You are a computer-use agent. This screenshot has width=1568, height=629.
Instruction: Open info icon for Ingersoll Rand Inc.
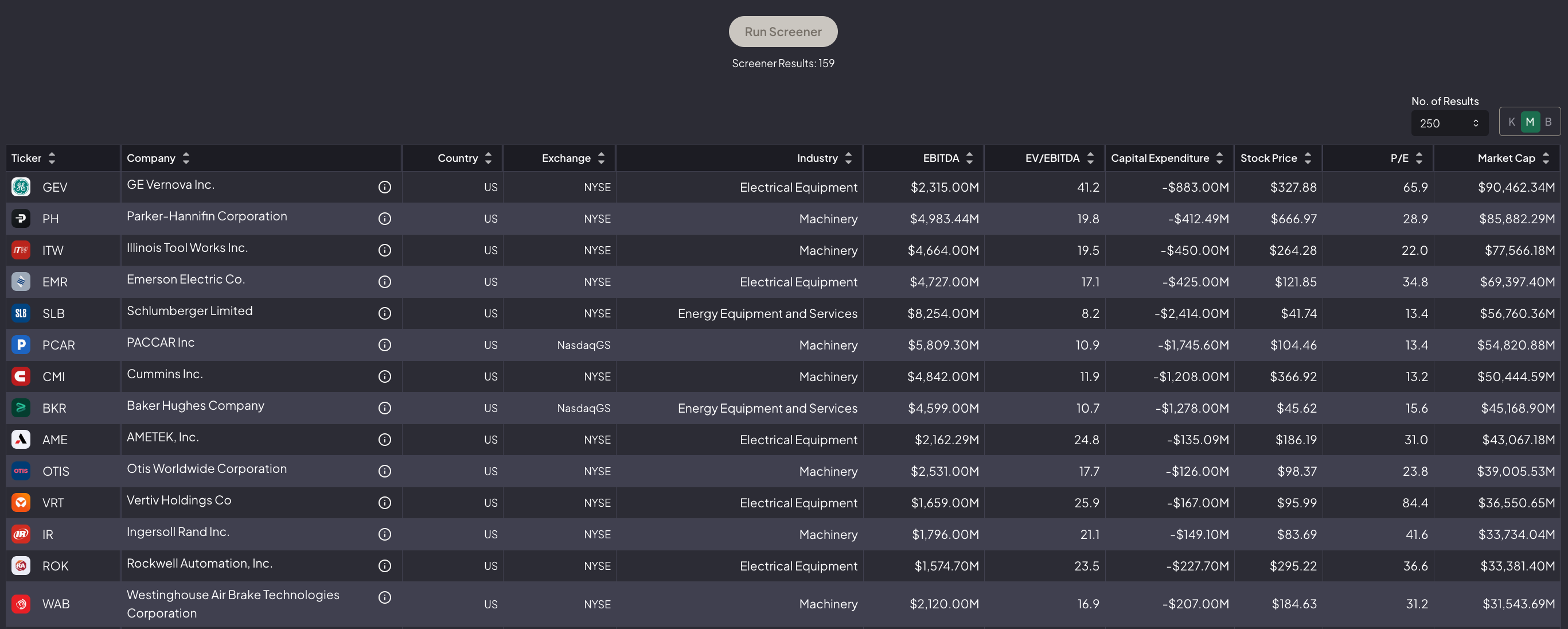coord(385,535)
